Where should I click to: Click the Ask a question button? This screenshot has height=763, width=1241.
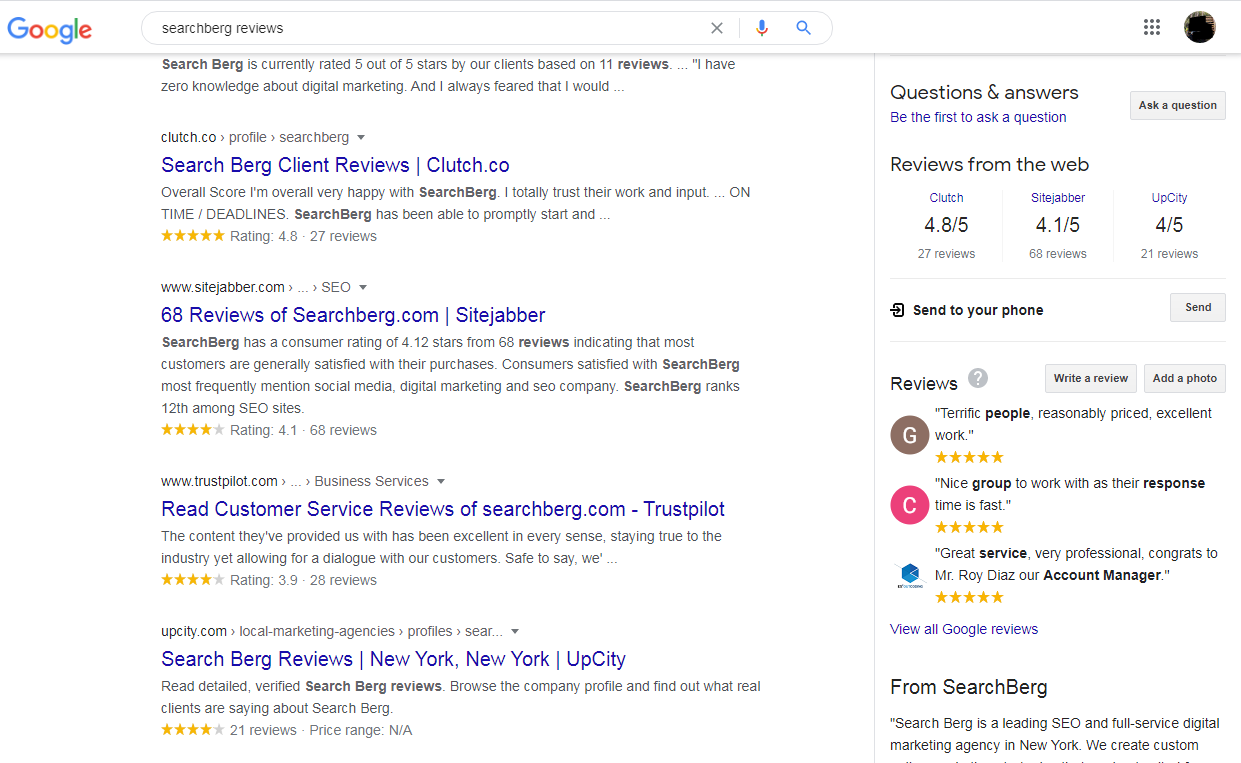pos(1178,105)
